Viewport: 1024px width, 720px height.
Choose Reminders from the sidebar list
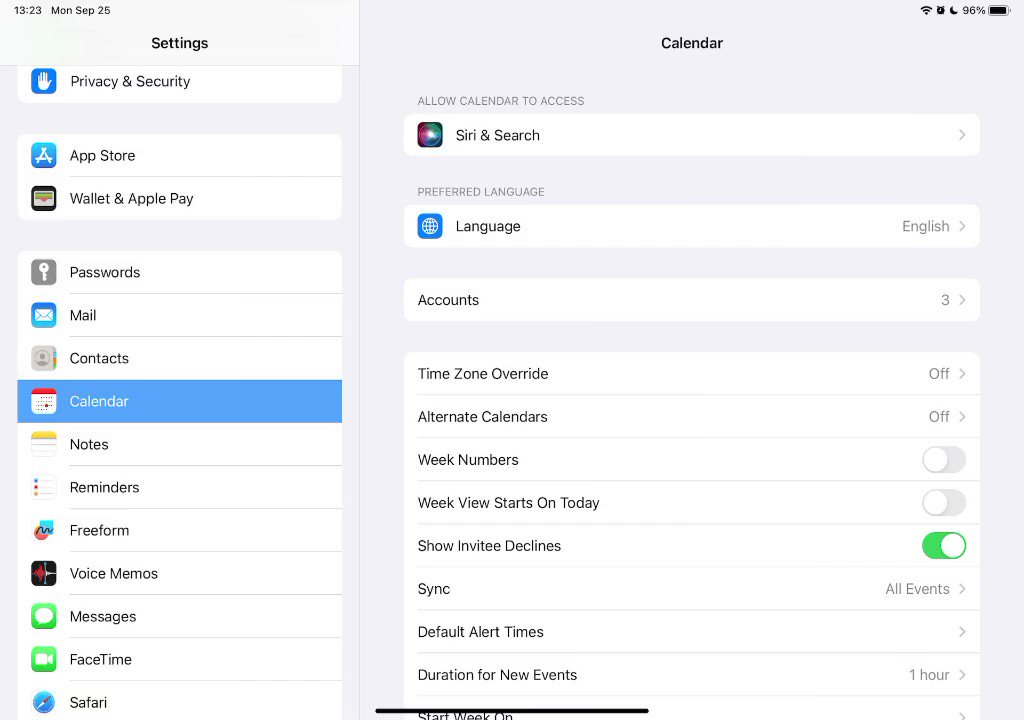click(x=180, y=487)
